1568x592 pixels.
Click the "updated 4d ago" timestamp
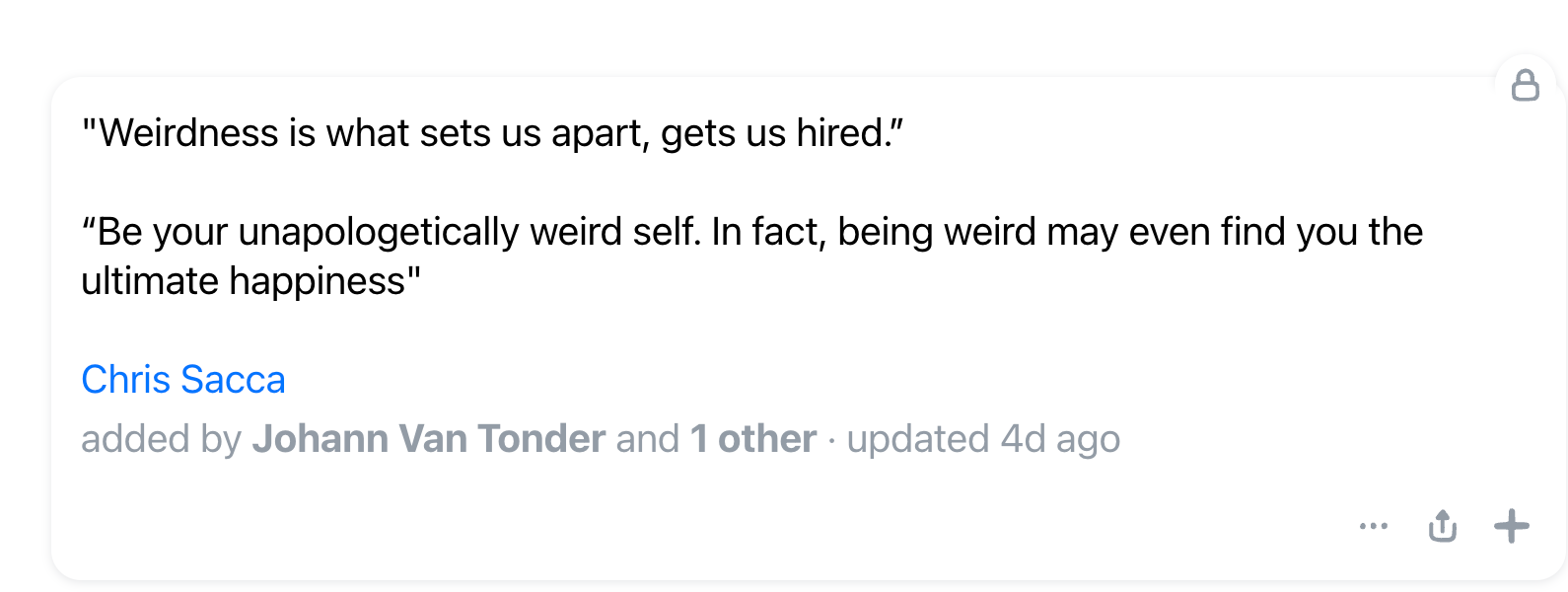[983, 439]
